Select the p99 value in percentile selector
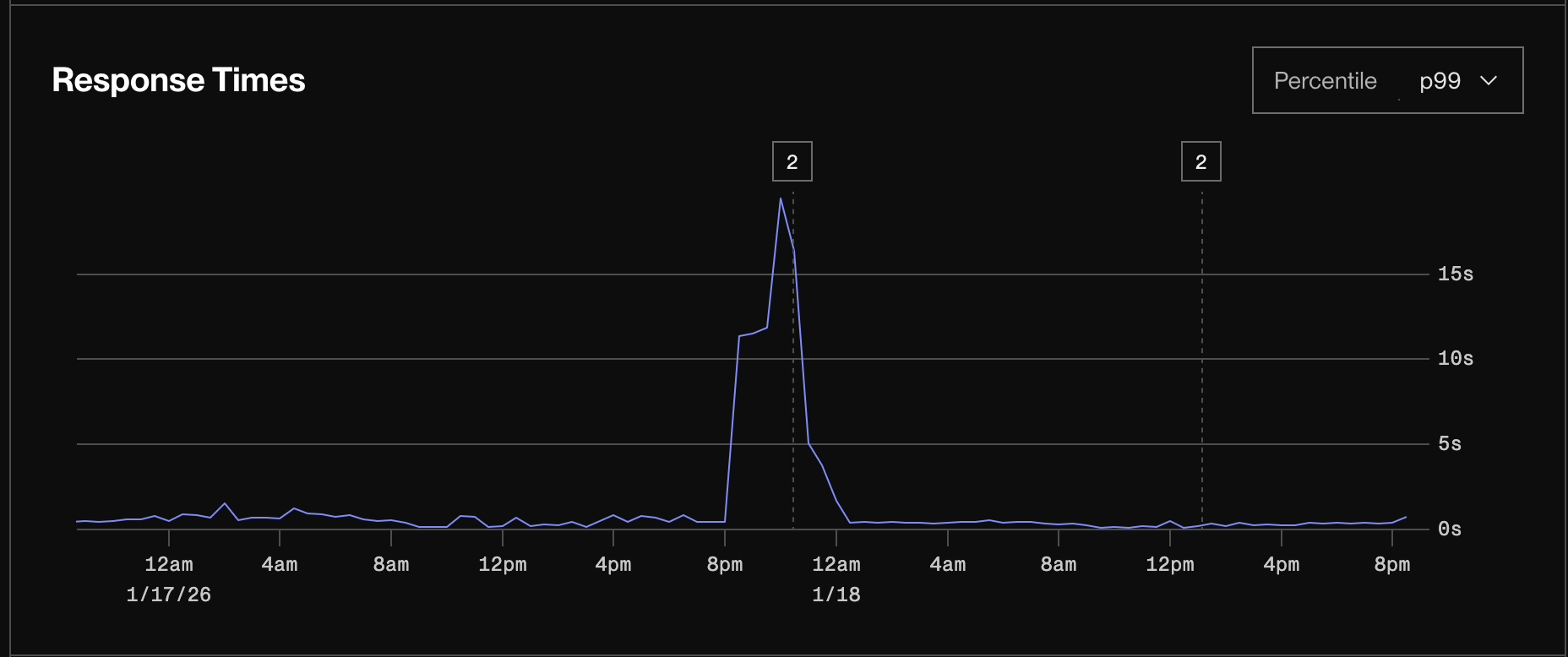 (1440, 81)
